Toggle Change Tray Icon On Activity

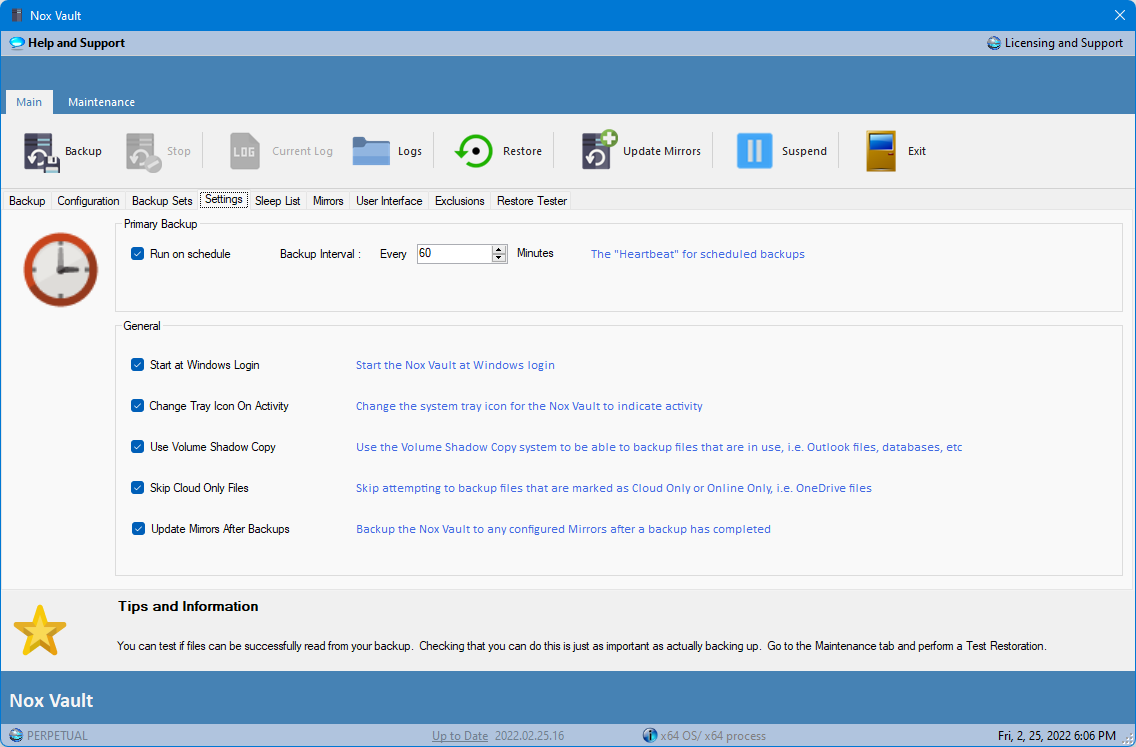pyautogui.click(x=138, y=406)
